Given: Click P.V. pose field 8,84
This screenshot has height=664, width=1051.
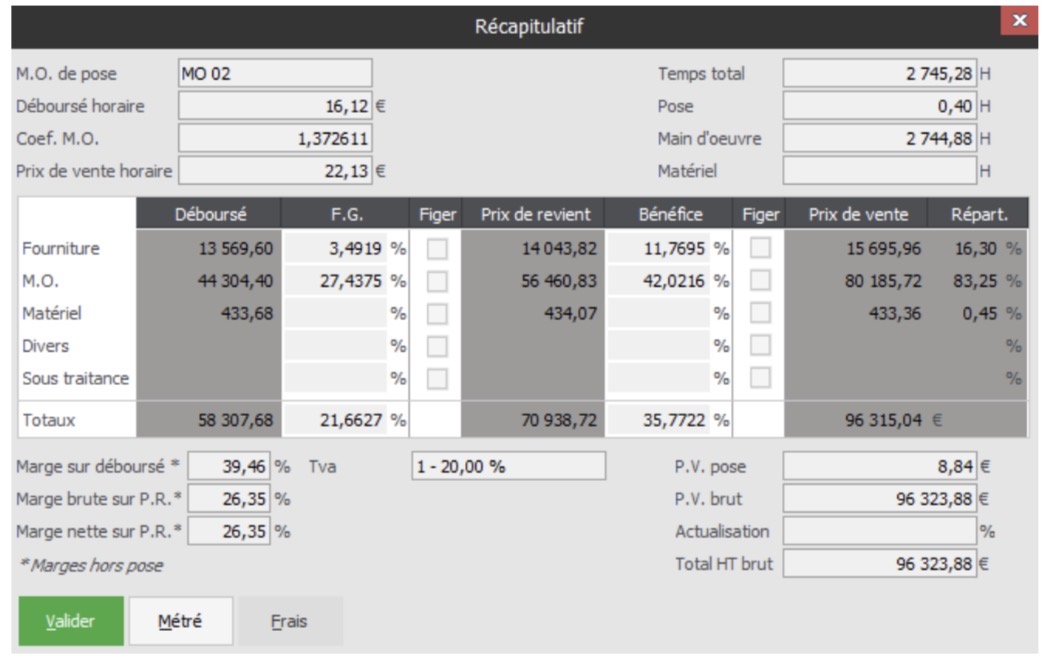Looking at the screenshot, I should (x=879, y=466).
